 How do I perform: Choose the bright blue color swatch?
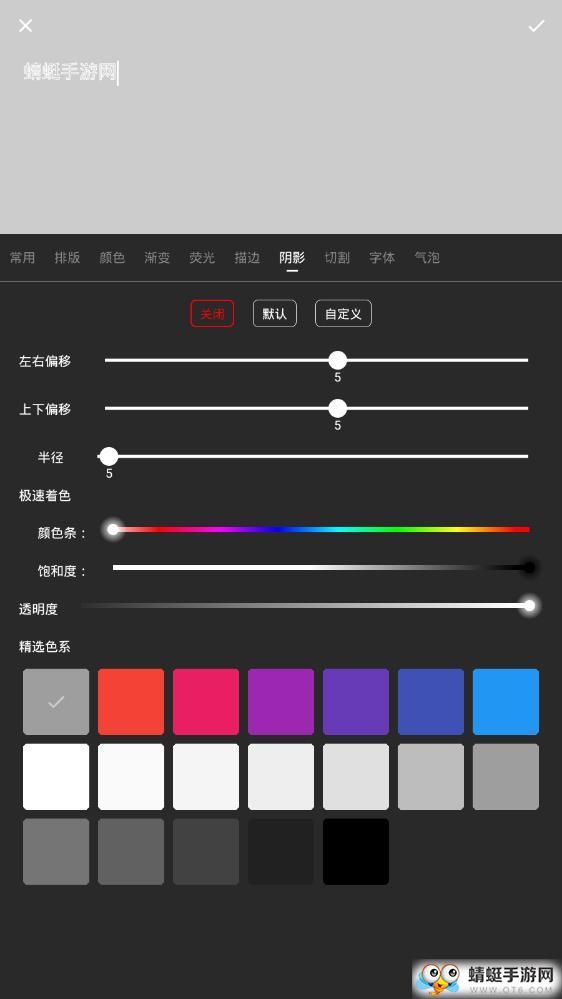(506, 701)
